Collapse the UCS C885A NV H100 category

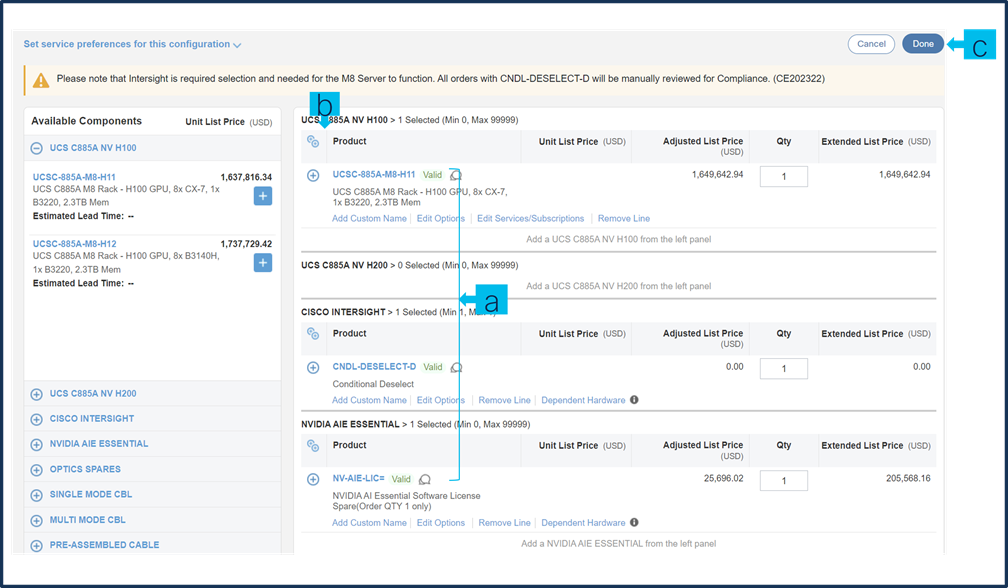(37, 148)
